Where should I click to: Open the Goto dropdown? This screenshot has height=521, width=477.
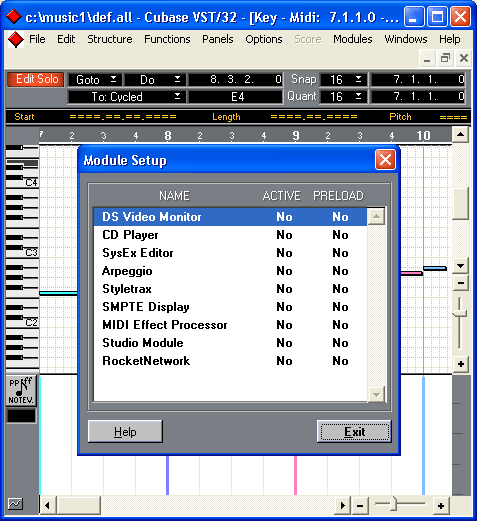(x=95, y=80)
